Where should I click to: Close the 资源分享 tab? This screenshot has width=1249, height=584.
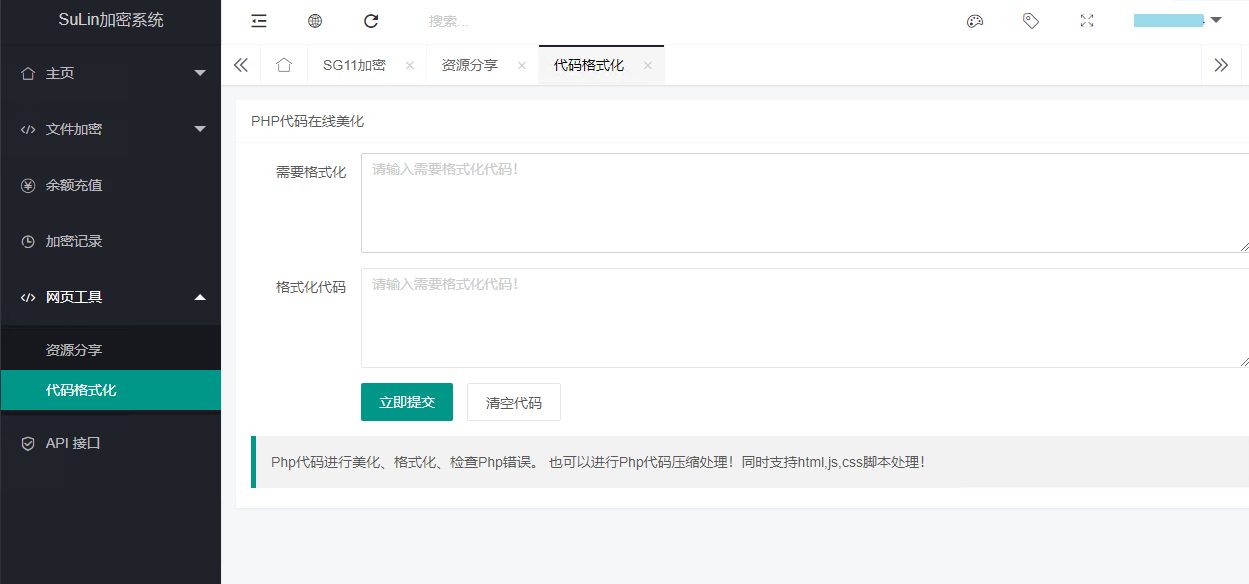522,65
